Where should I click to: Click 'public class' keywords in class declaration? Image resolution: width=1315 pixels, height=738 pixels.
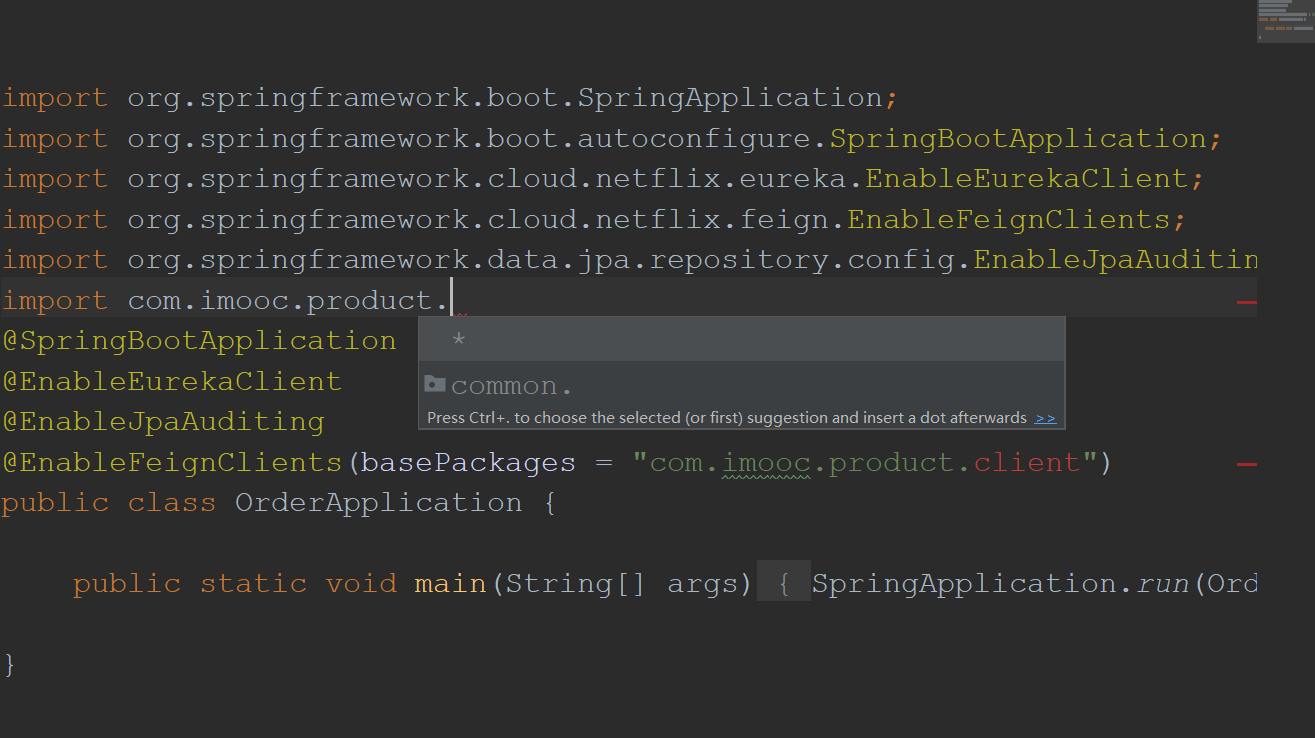[x=109, y=503]
